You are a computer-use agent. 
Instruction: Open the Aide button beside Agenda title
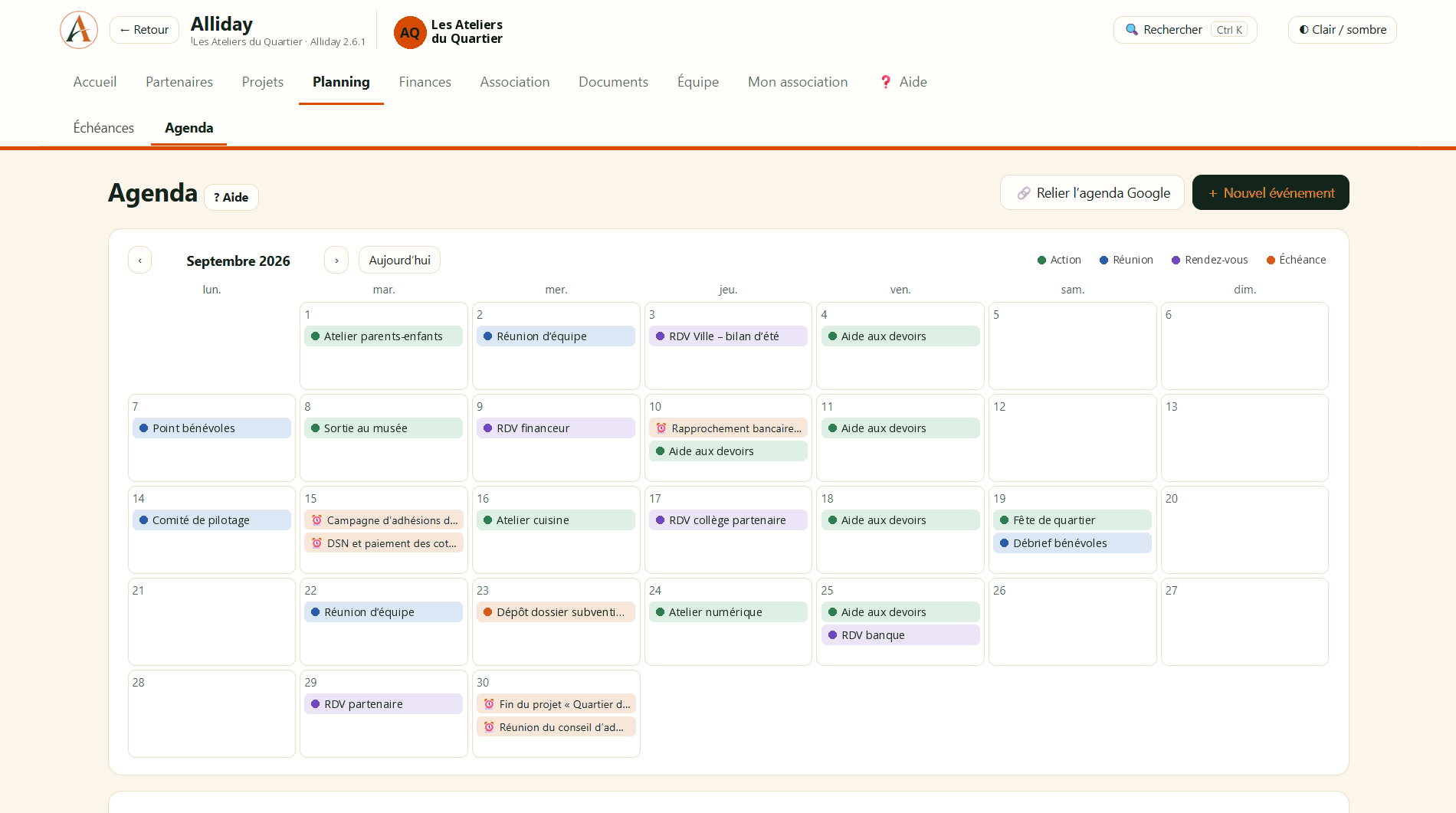click(x=231, y=197)
